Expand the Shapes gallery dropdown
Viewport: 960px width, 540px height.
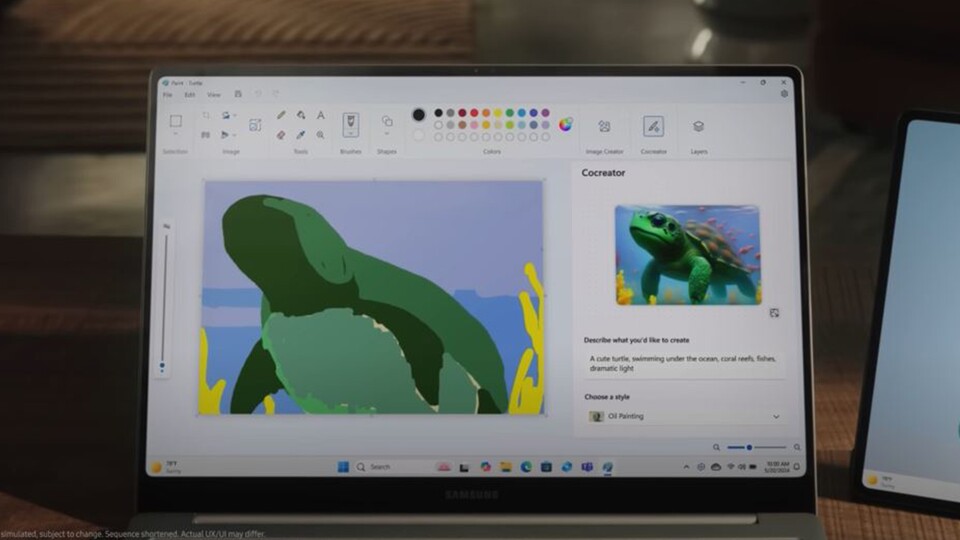(x=387, y=134)
